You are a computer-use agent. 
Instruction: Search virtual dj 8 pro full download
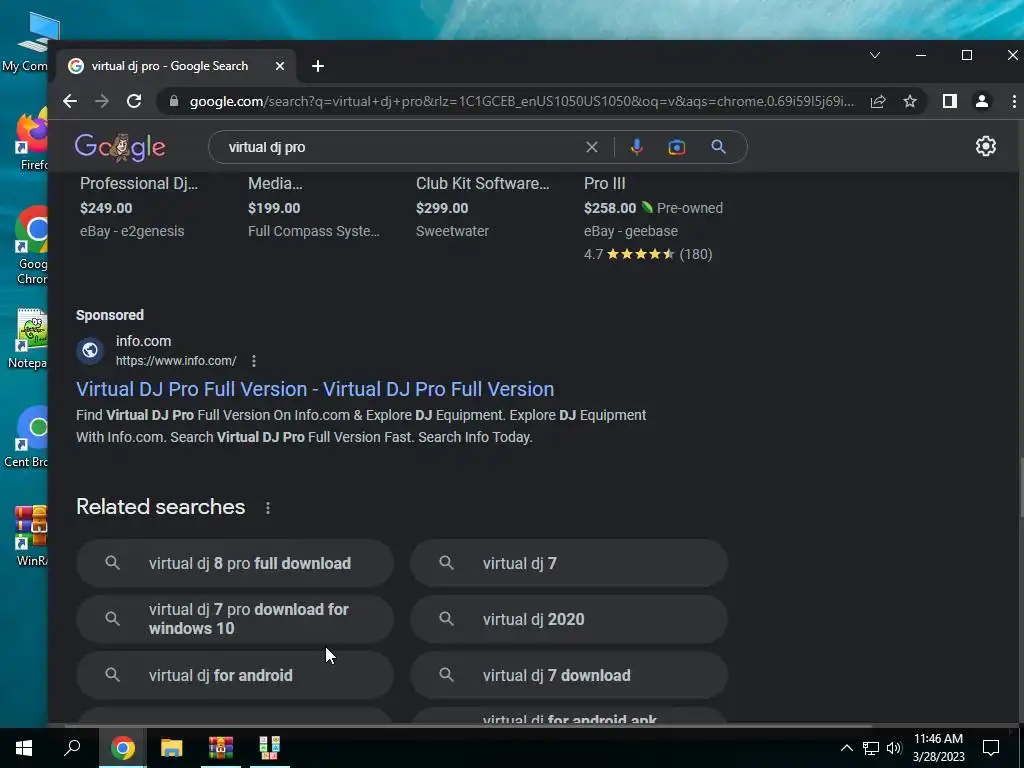(x=235, y=563)
